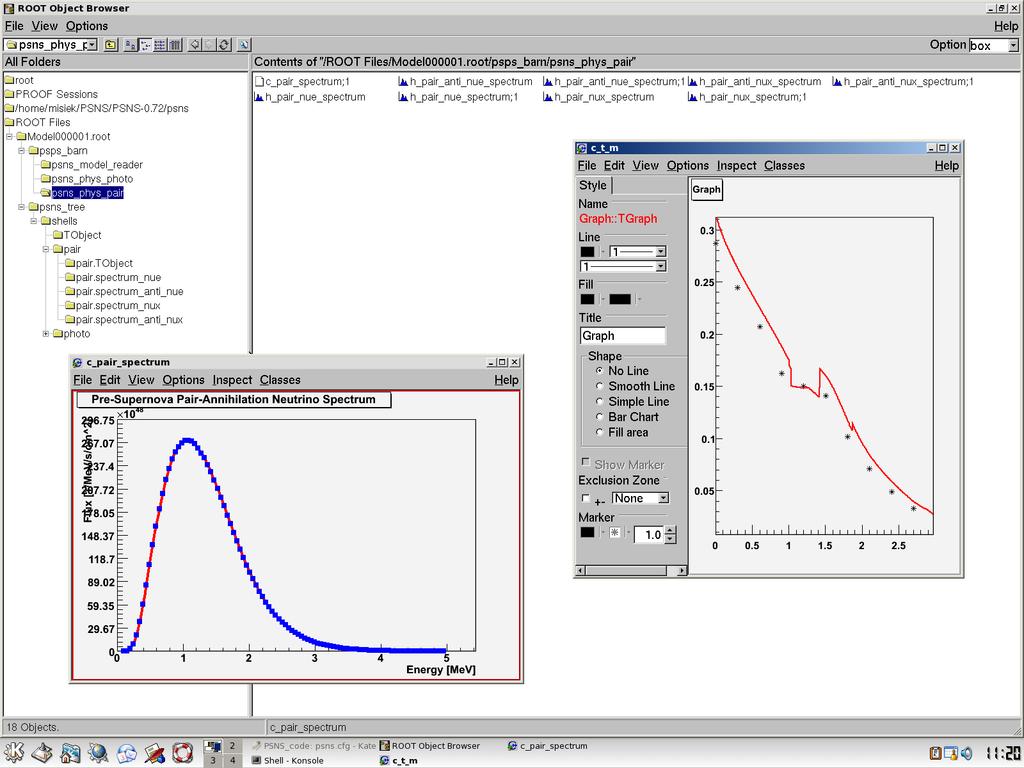The height and width of the screenshot is (768, 1024).
Task: Click the Title text field containing Graph
Action: tap(622, 336)
